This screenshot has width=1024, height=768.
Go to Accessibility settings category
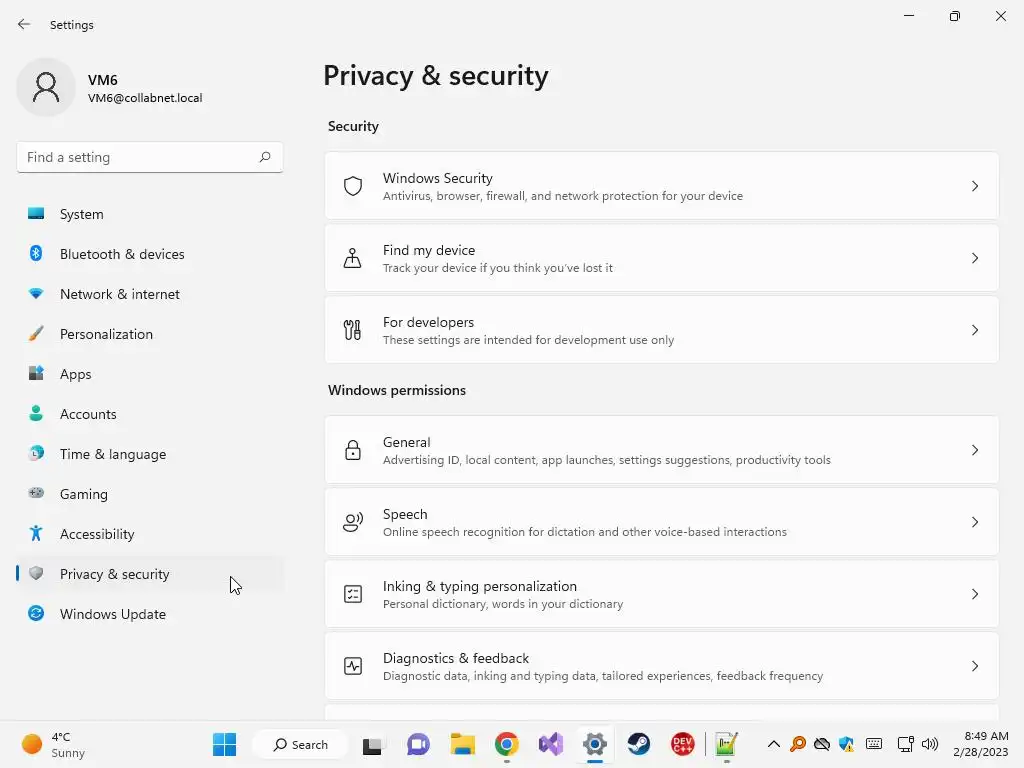(97, 534)
